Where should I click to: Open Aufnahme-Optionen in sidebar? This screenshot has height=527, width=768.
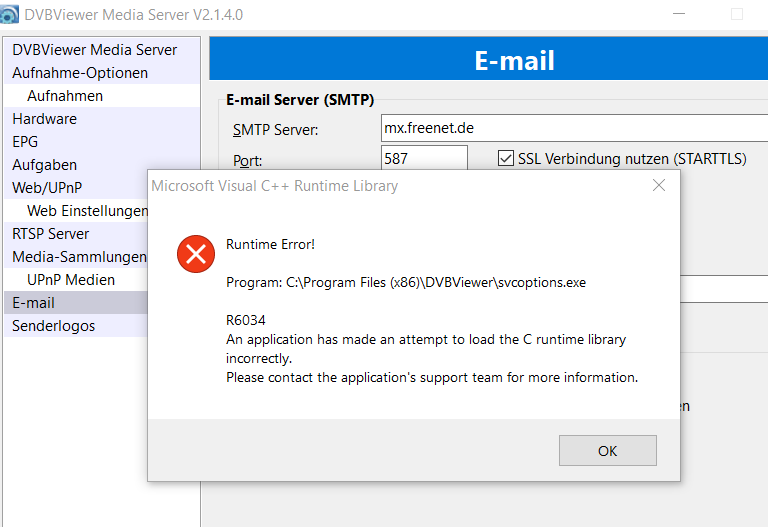click(x=102, y=72)
